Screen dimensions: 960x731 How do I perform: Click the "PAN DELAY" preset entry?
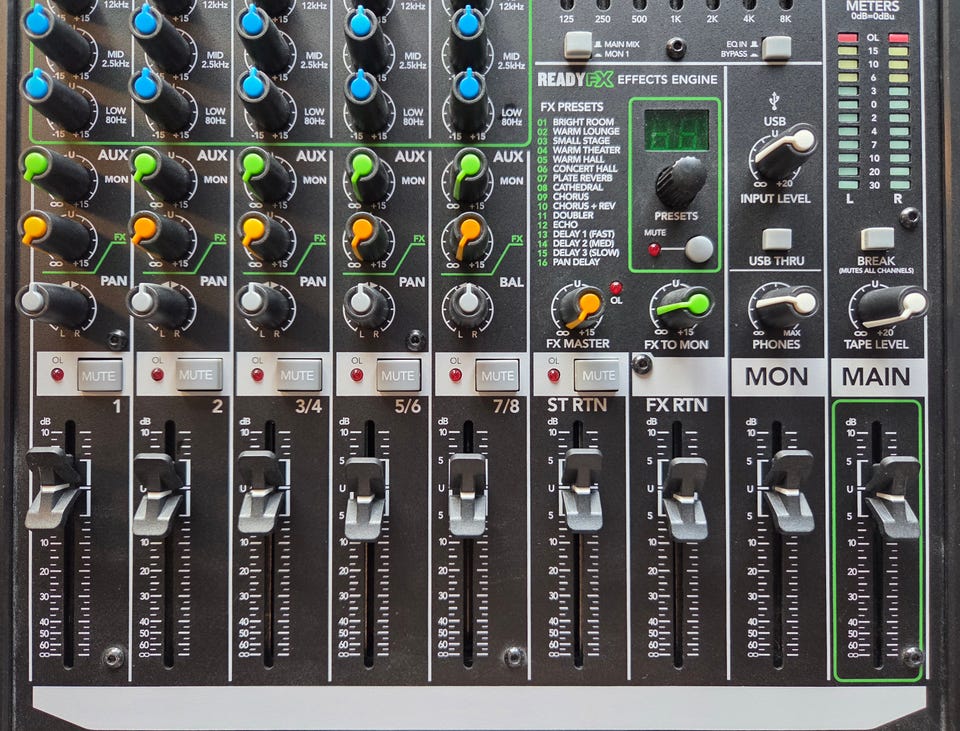click(x=576, y=262)
